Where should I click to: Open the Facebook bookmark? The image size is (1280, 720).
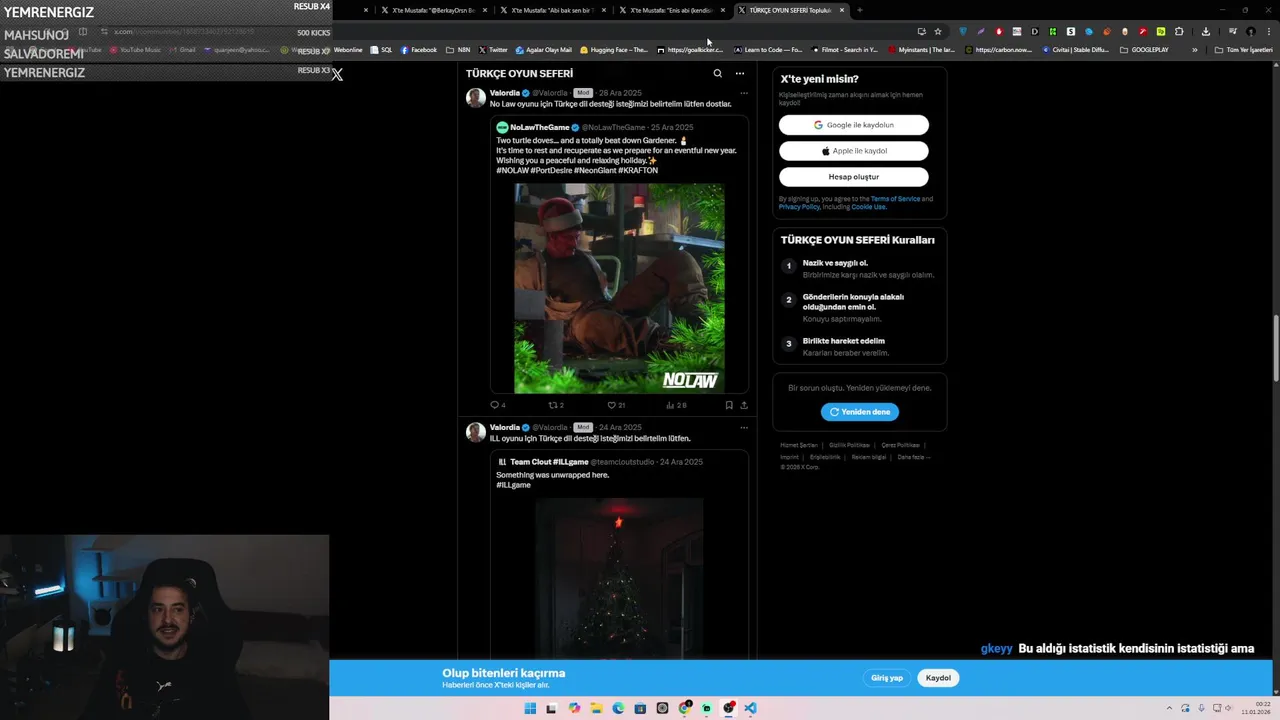tap(419, 49)
